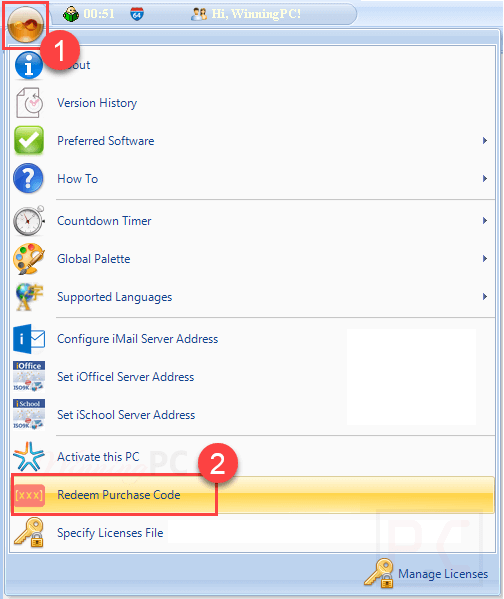Expand the How To submenu arrow
The image size is (504, 599).
coord(485,178)
